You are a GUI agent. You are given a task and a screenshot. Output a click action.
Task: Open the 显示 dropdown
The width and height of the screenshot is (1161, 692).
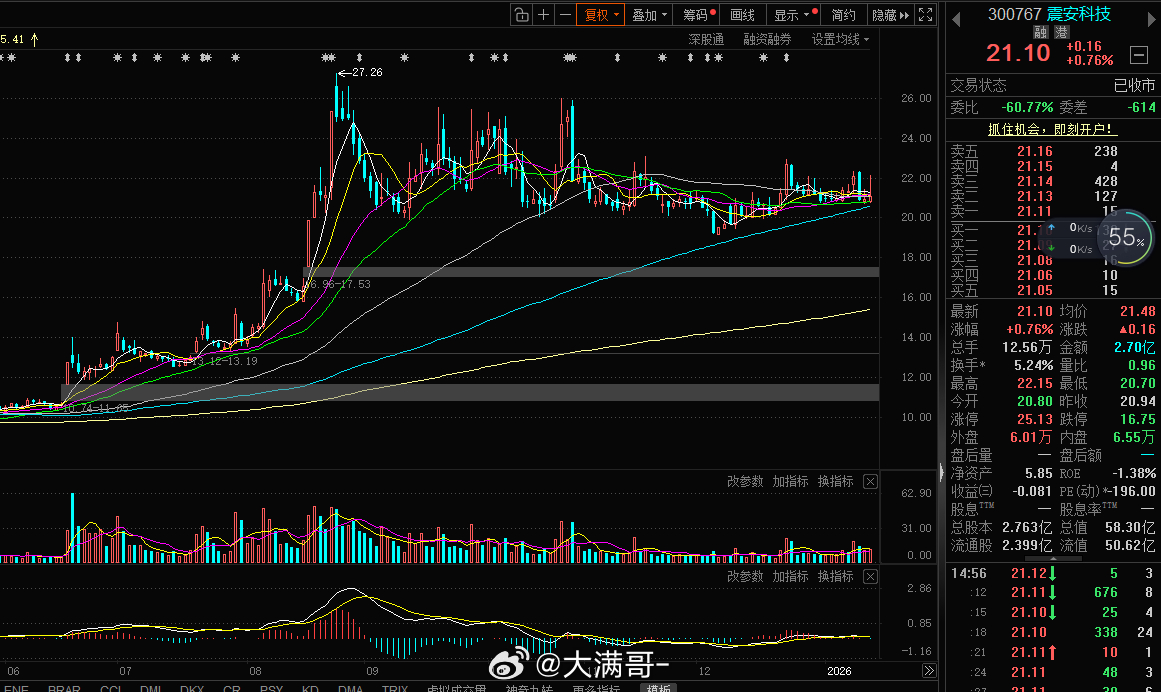click(x=794, y=15)
